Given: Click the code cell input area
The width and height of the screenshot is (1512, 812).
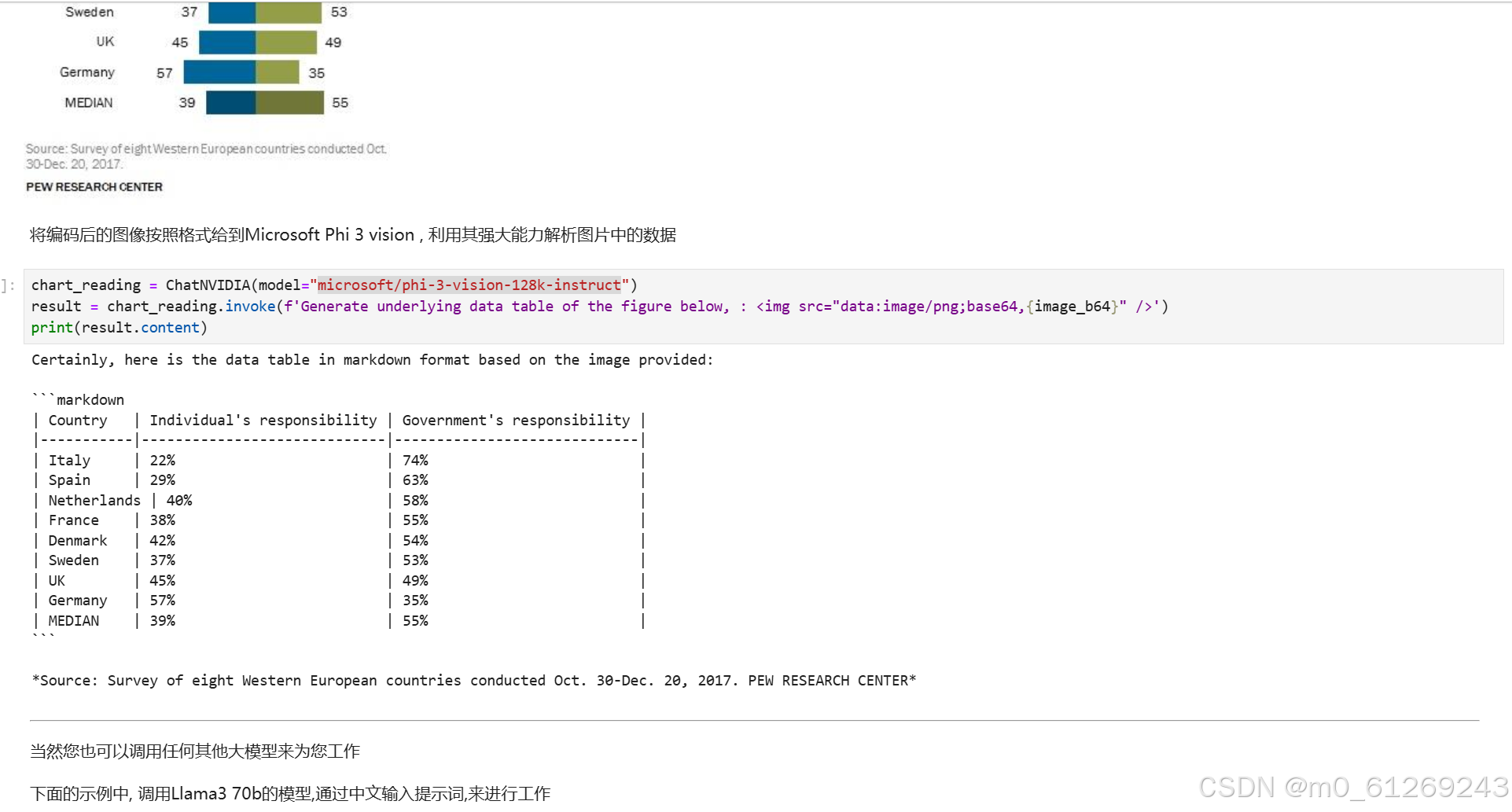Looking at the screenshot, I should (763, 307).
